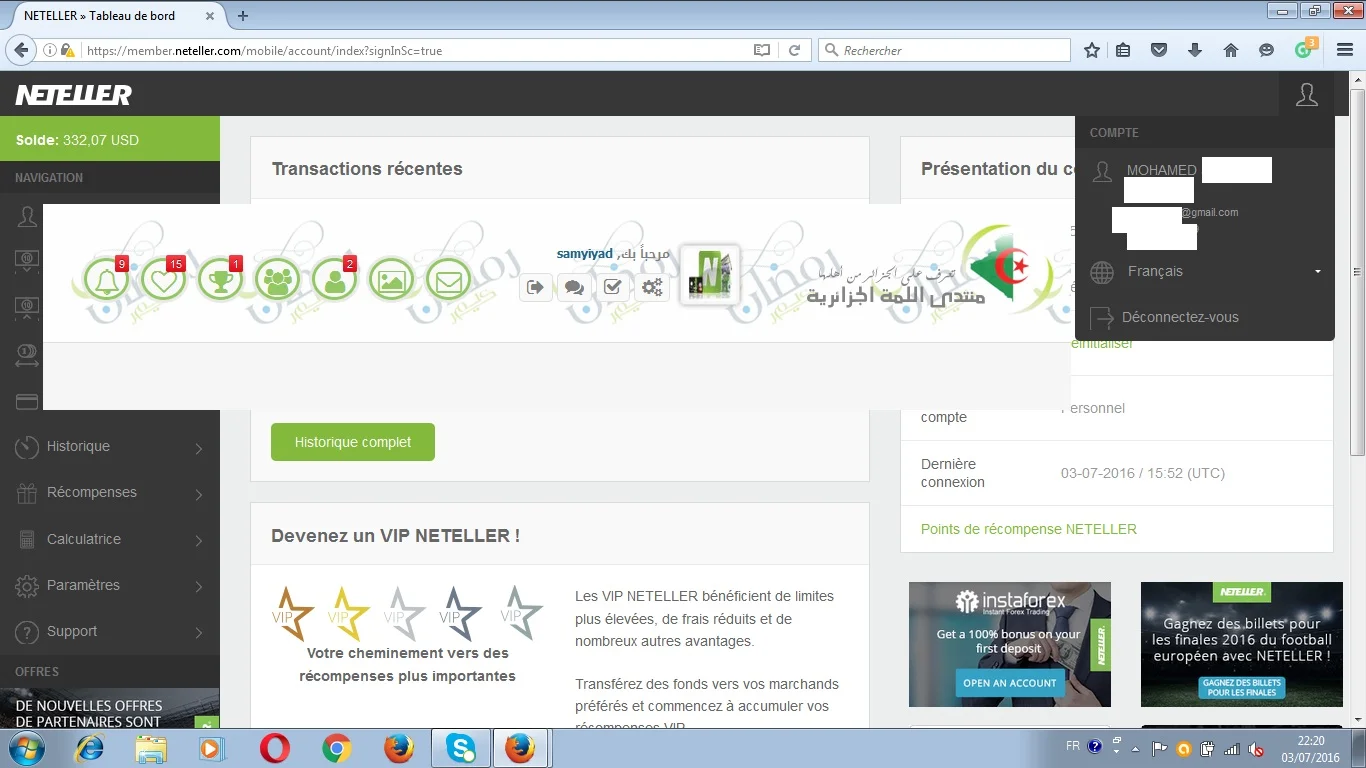Click the Firefox home toolbar icon
1366x768 pixels.
1231,50
